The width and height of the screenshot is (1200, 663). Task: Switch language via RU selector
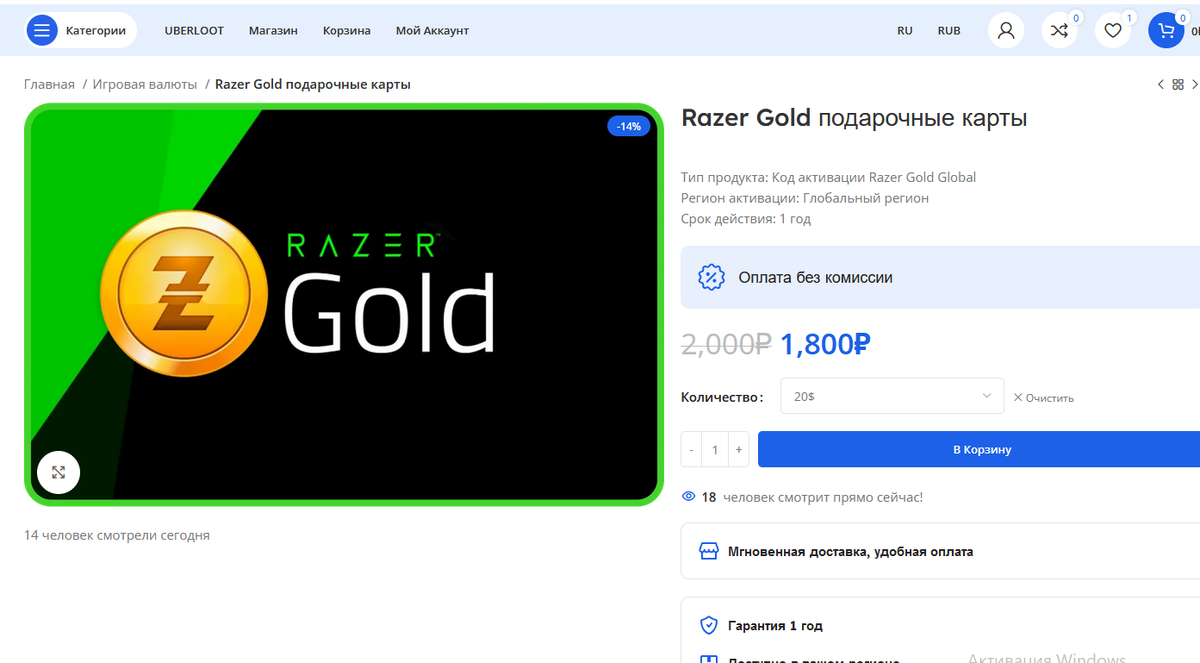pyautogui.click(x=905, y=30)
